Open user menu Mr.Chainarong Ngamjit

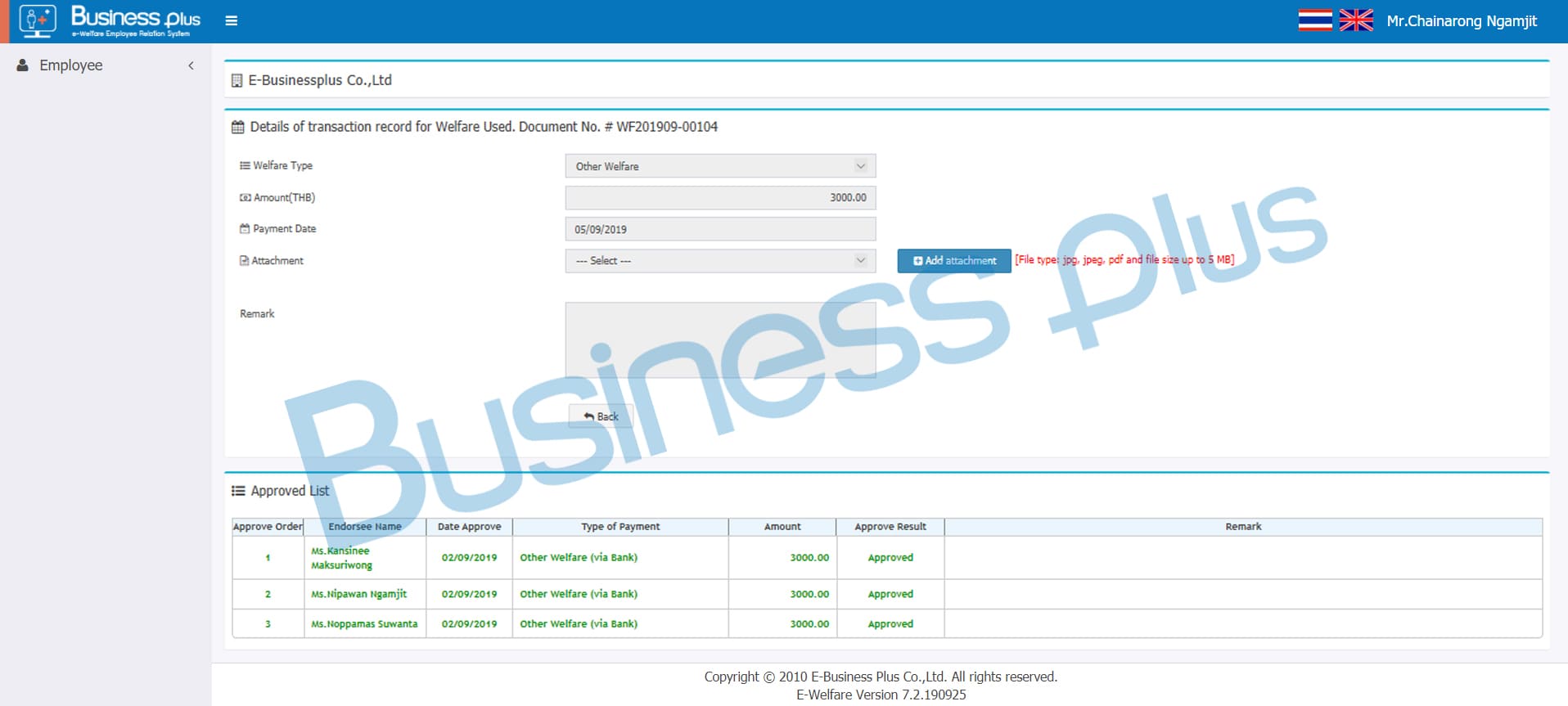pos(1462,21)
